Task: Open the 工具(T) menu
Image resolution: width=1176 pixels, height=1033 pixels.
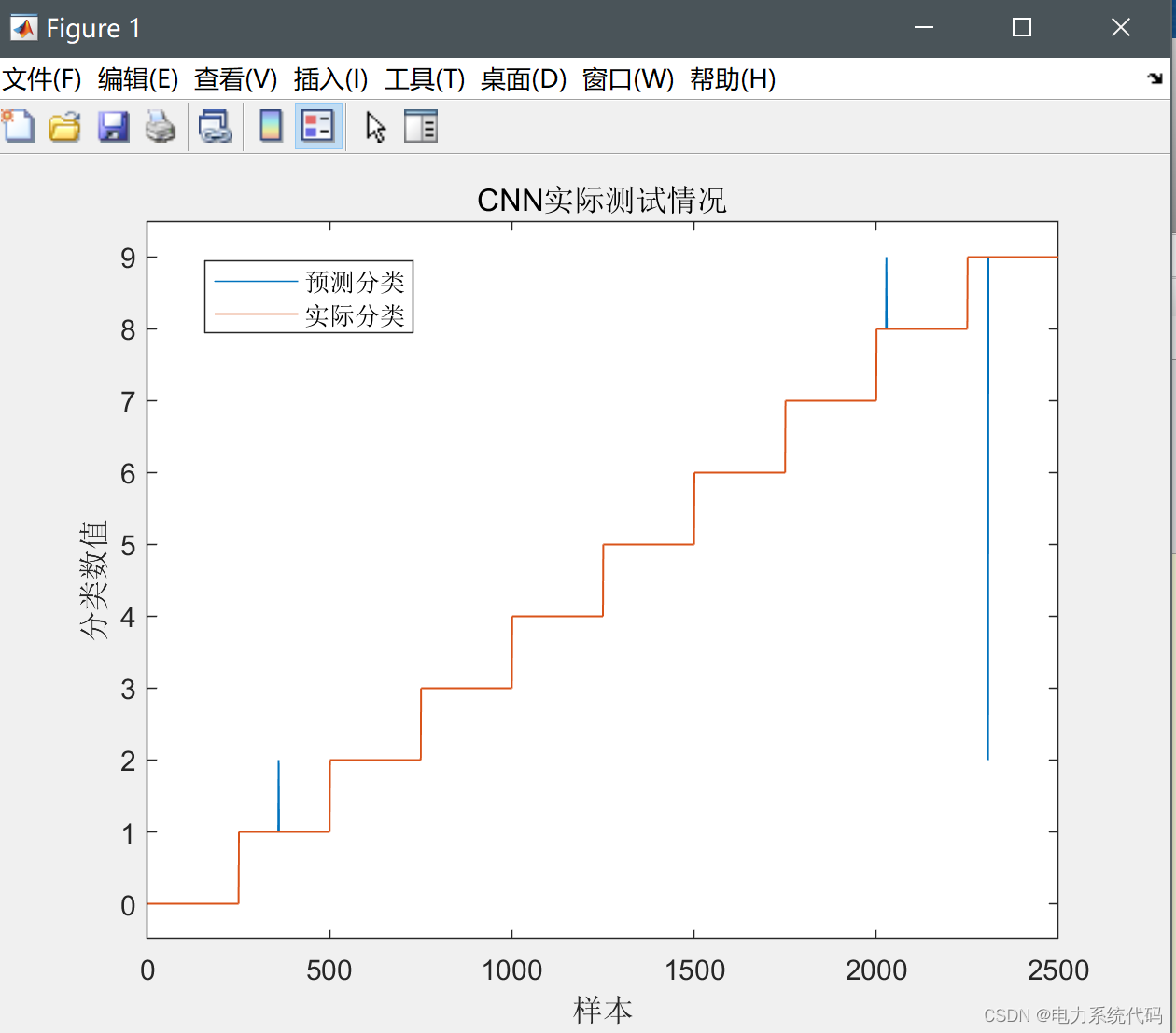Action: [425, 79]
